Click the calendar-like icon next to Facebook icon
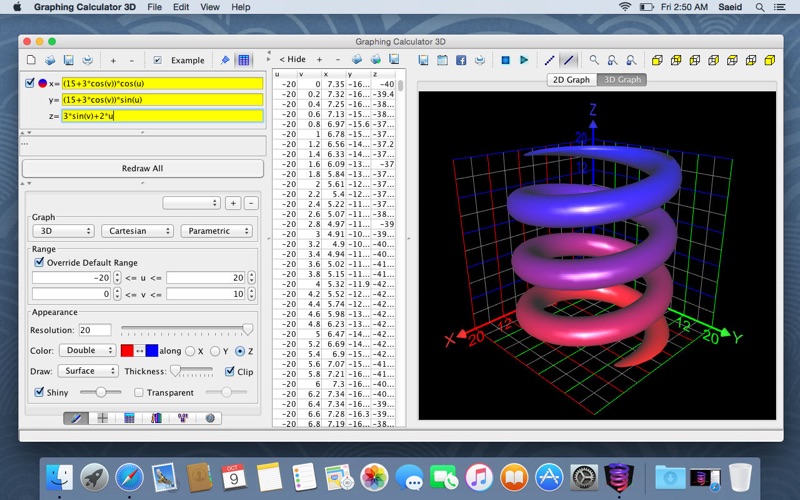 coord(442,60)
